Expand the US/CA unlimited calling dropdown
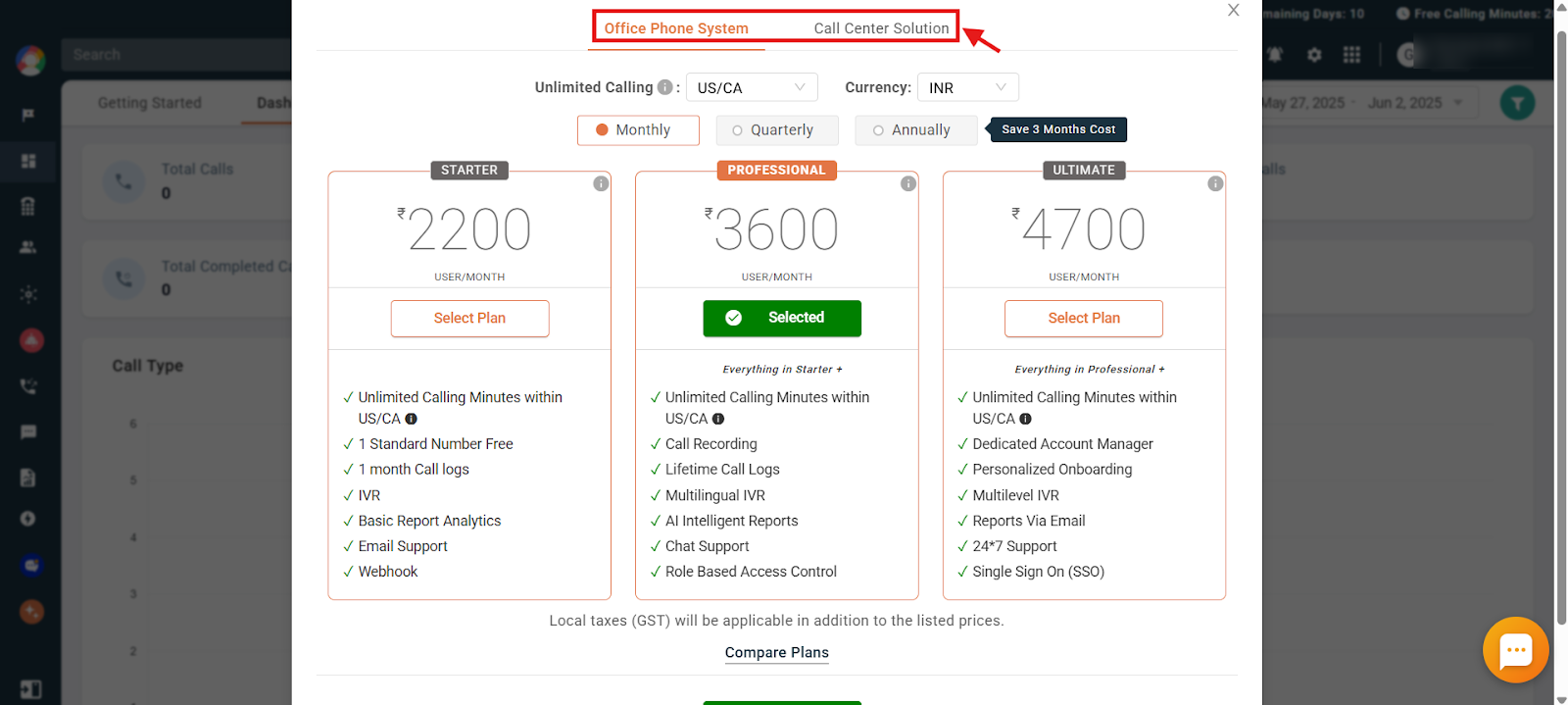The width and height of the screenshot is (1568, 705). point(752,87)
